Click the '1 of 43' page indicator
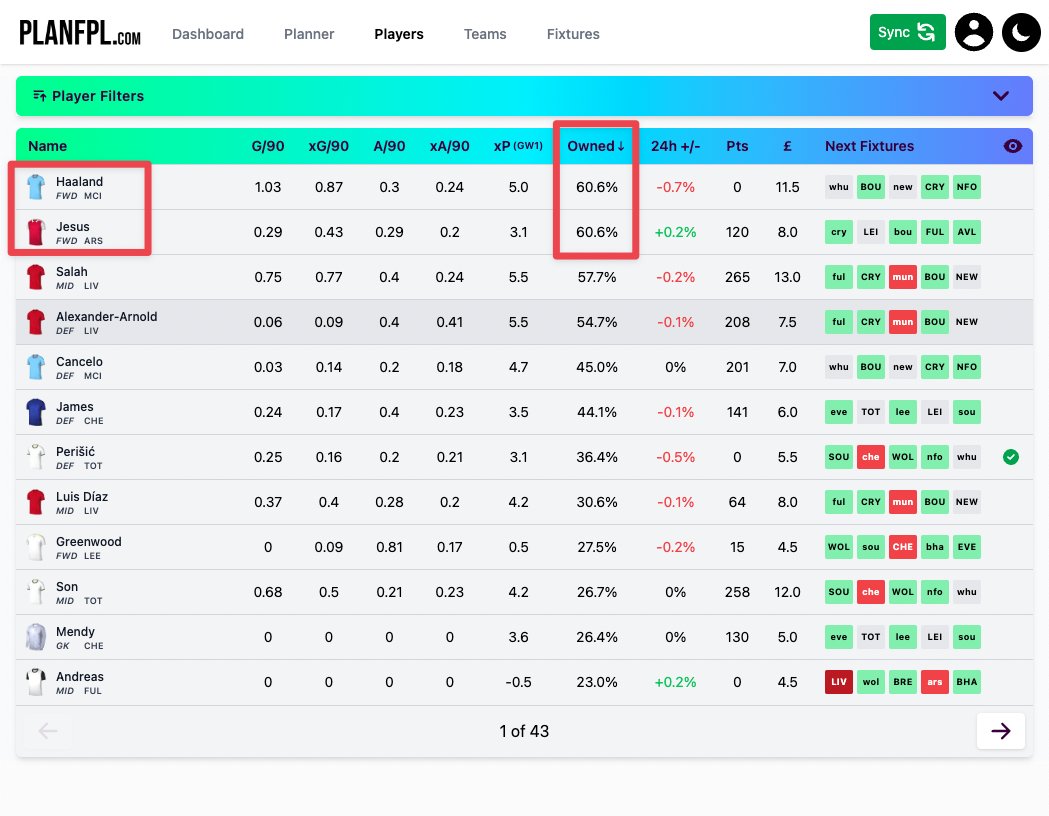Image resolution: width=1049 pixels, height=816 pixels. tap(524, 731)
